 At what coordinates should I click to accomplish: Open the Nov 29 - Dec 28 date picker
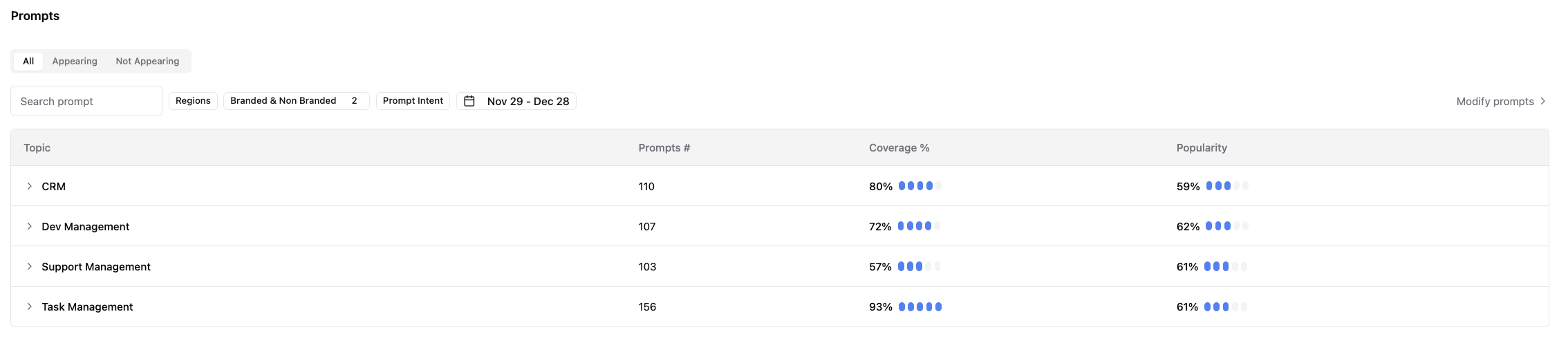528,101
